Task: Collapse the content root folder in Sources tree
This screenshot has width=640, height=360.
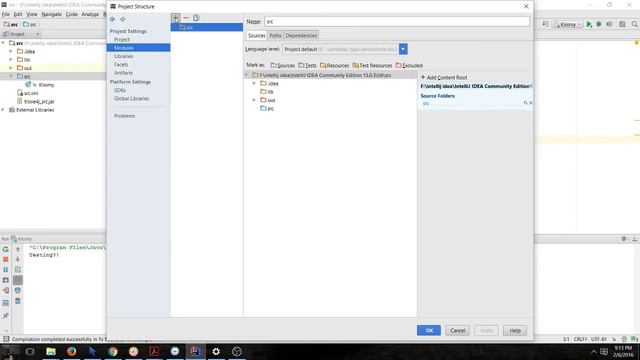Action: tap(247, 75)
